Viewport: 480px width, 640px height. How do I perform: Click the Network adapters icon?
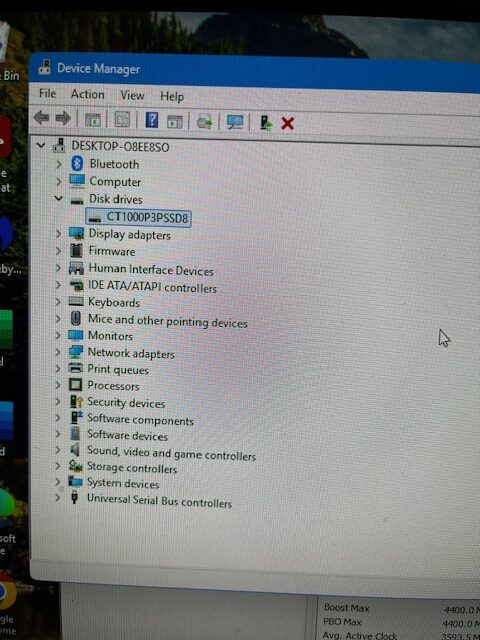coord(76,352)
